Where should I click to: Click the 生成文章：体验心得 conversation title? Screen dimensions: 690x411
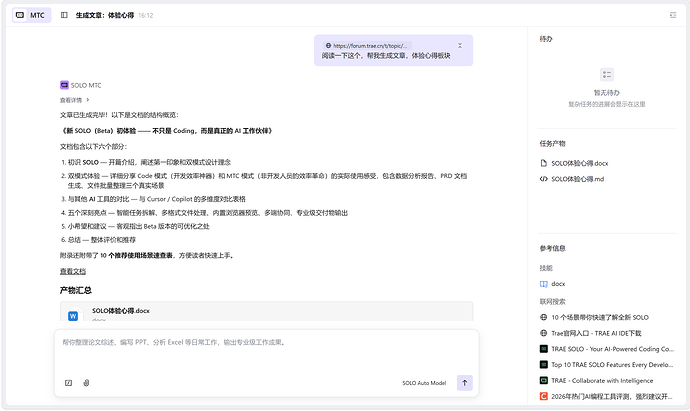coord(105,15)
